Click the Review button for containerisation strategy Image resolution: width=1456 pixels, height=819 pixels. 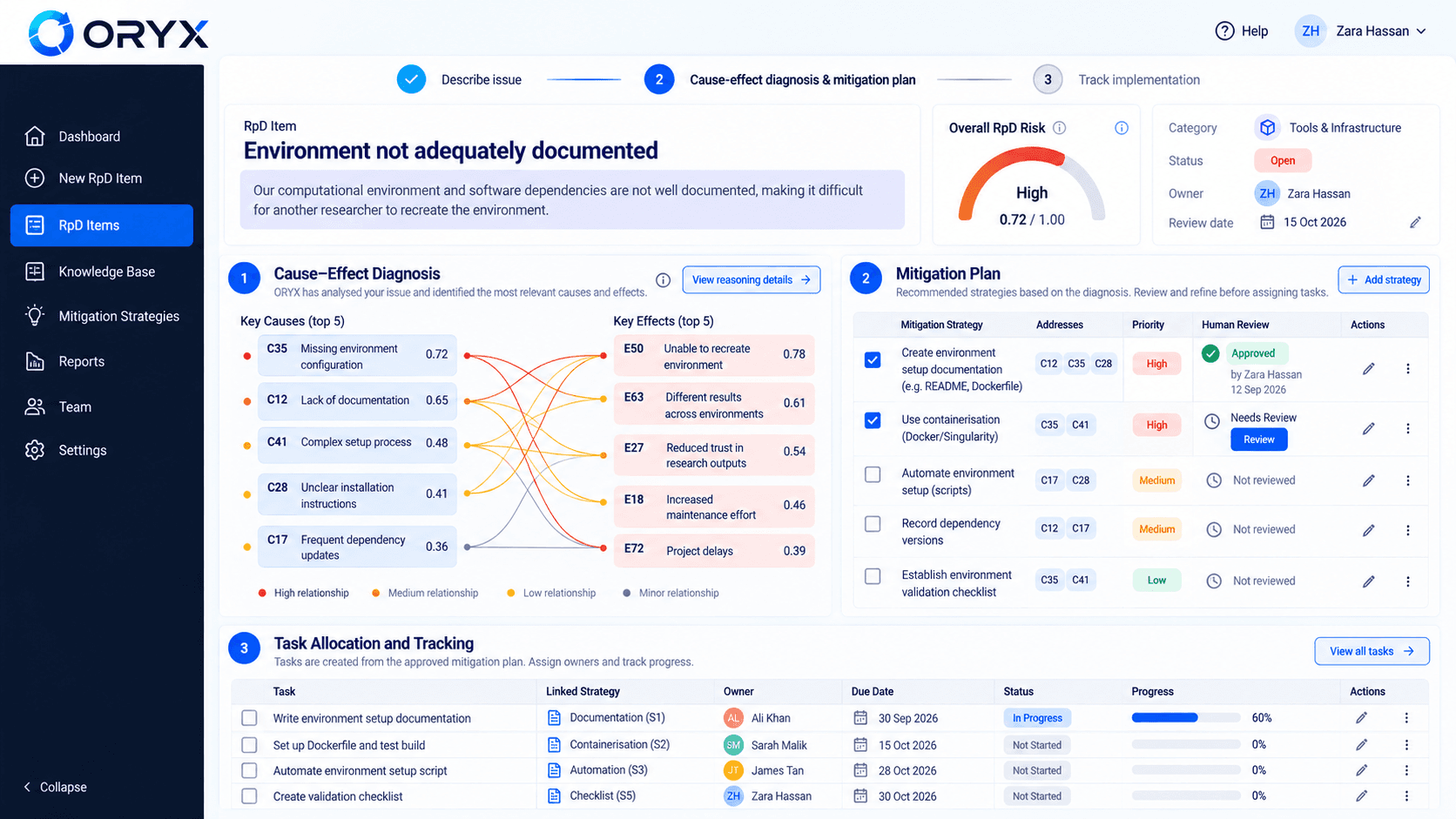pos(1258,440)
